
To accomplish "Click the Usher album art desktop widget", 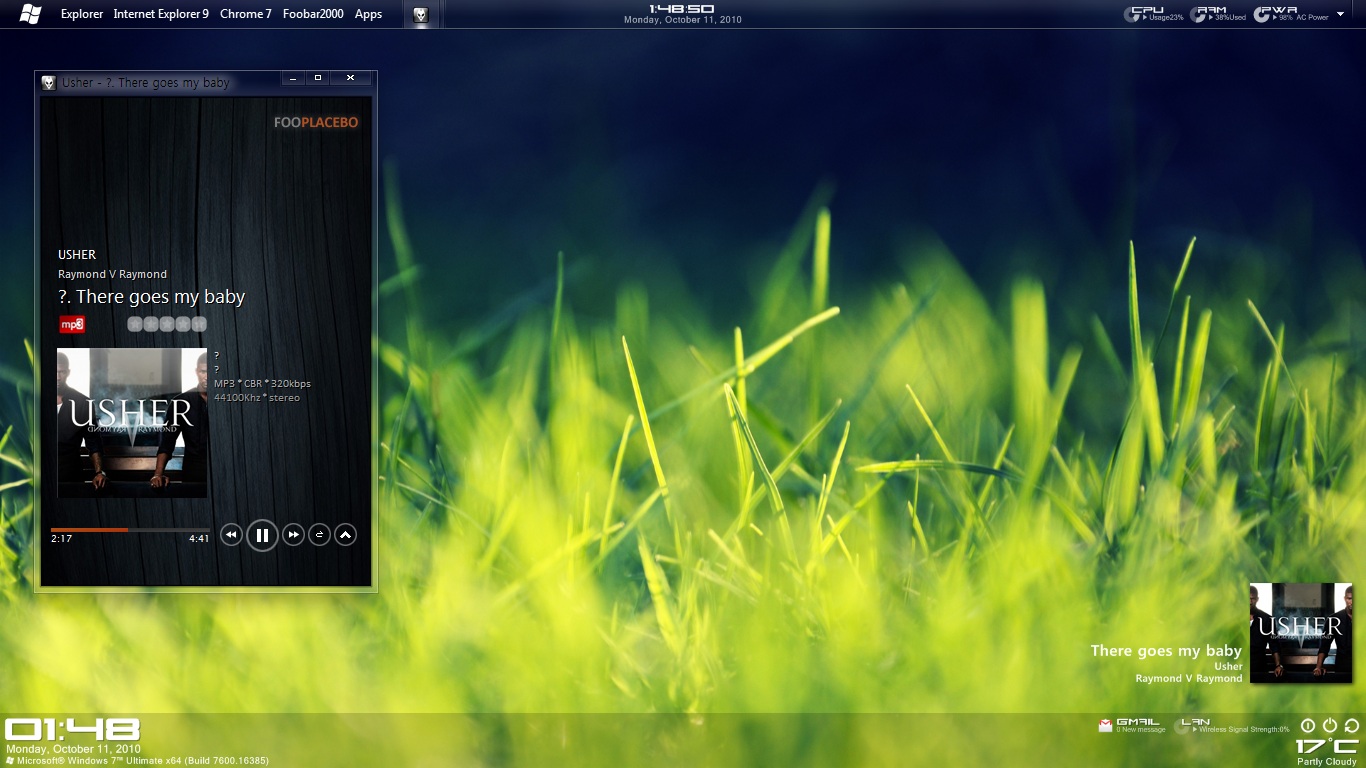I will click(x=1301, y=633).
